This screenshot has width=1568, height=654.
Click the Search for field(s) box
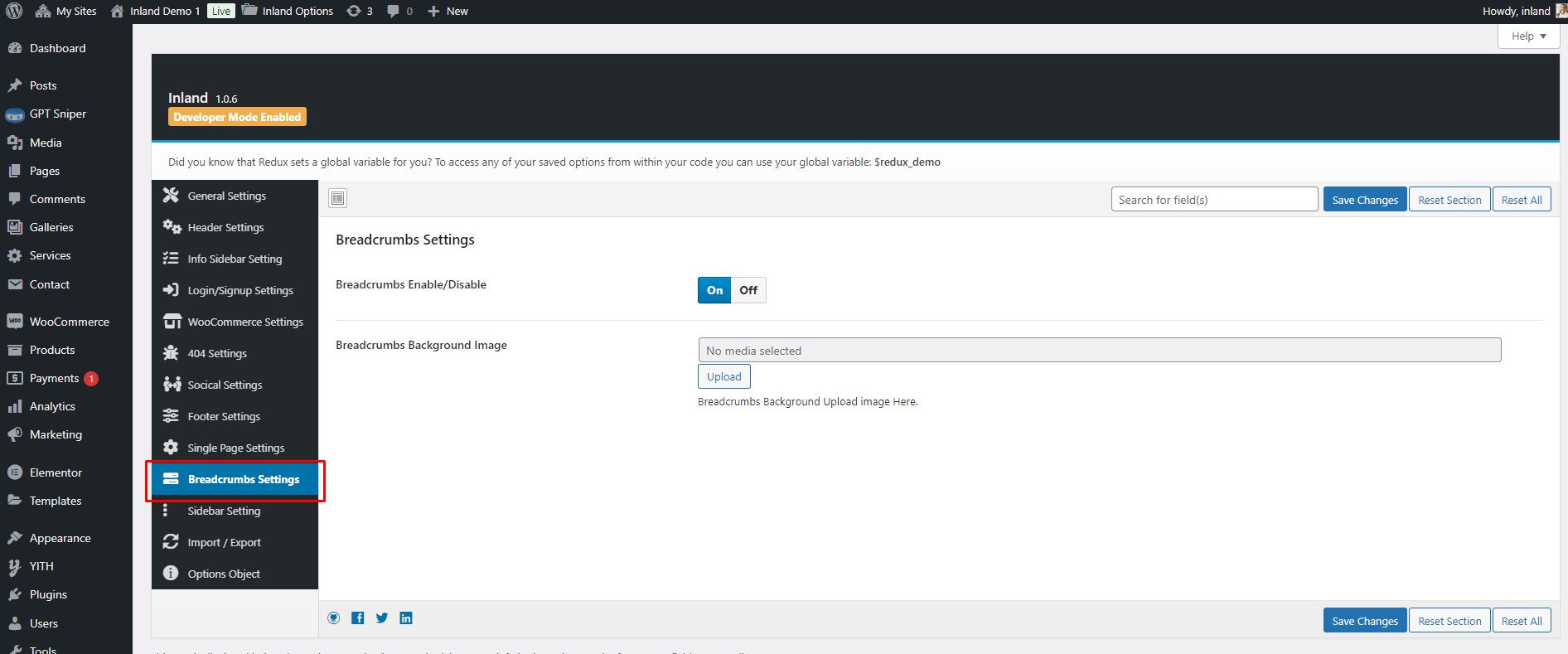point(1214,199)
